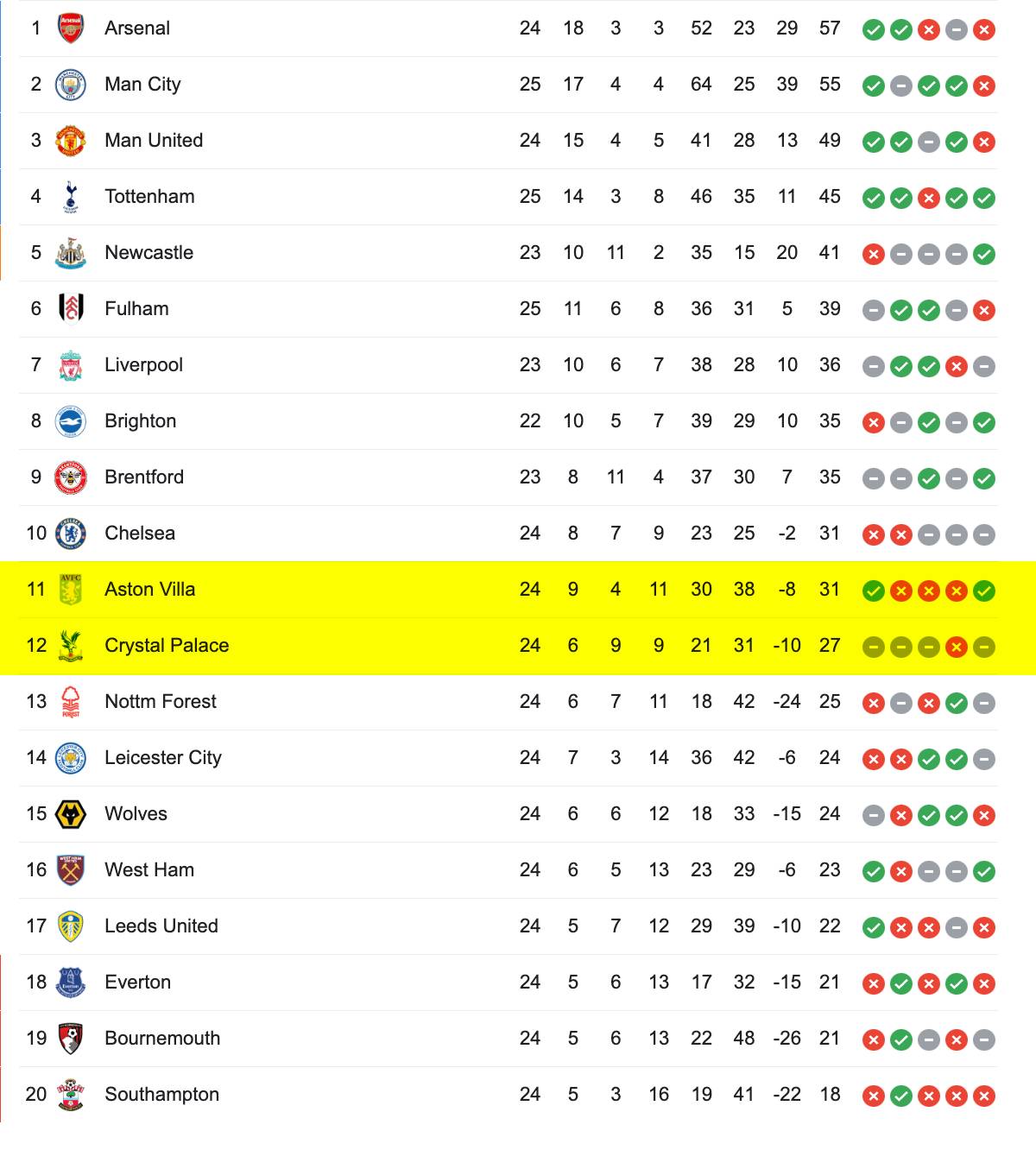Click the Liverpool club crest
1036x1150 pixels.
(71, 365)
